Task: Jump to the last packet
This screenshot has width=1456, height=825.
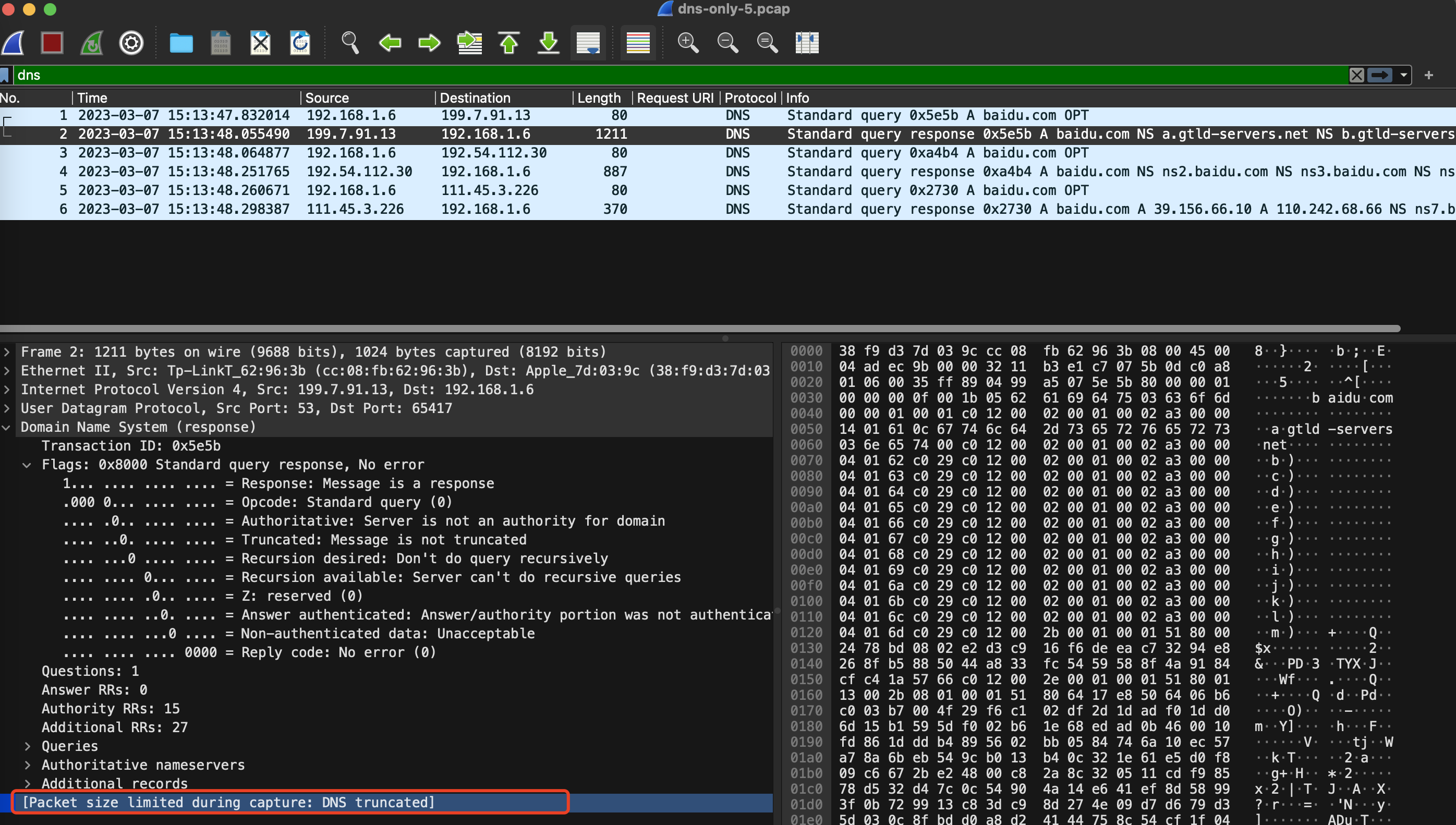Action: (549, 42)
